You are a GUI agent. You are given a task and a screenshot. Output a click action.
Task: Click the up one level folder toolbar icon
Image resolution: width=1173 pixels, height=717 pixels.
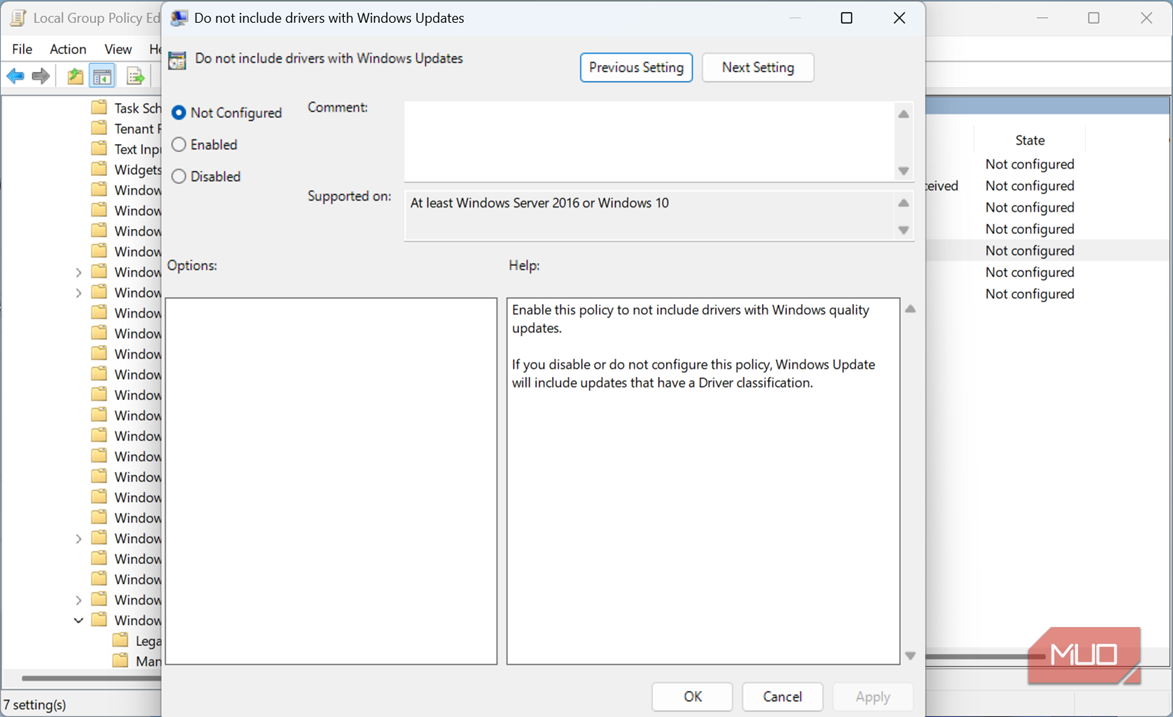pyautogui.click(x=75, y=76)
